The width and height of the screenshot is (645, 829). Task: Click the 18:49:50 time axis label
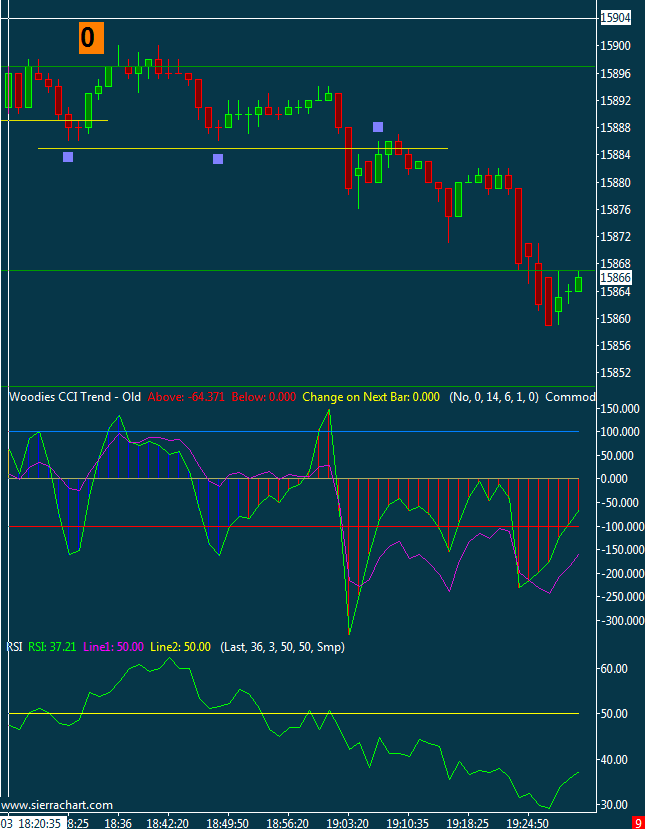click(228, 823)
